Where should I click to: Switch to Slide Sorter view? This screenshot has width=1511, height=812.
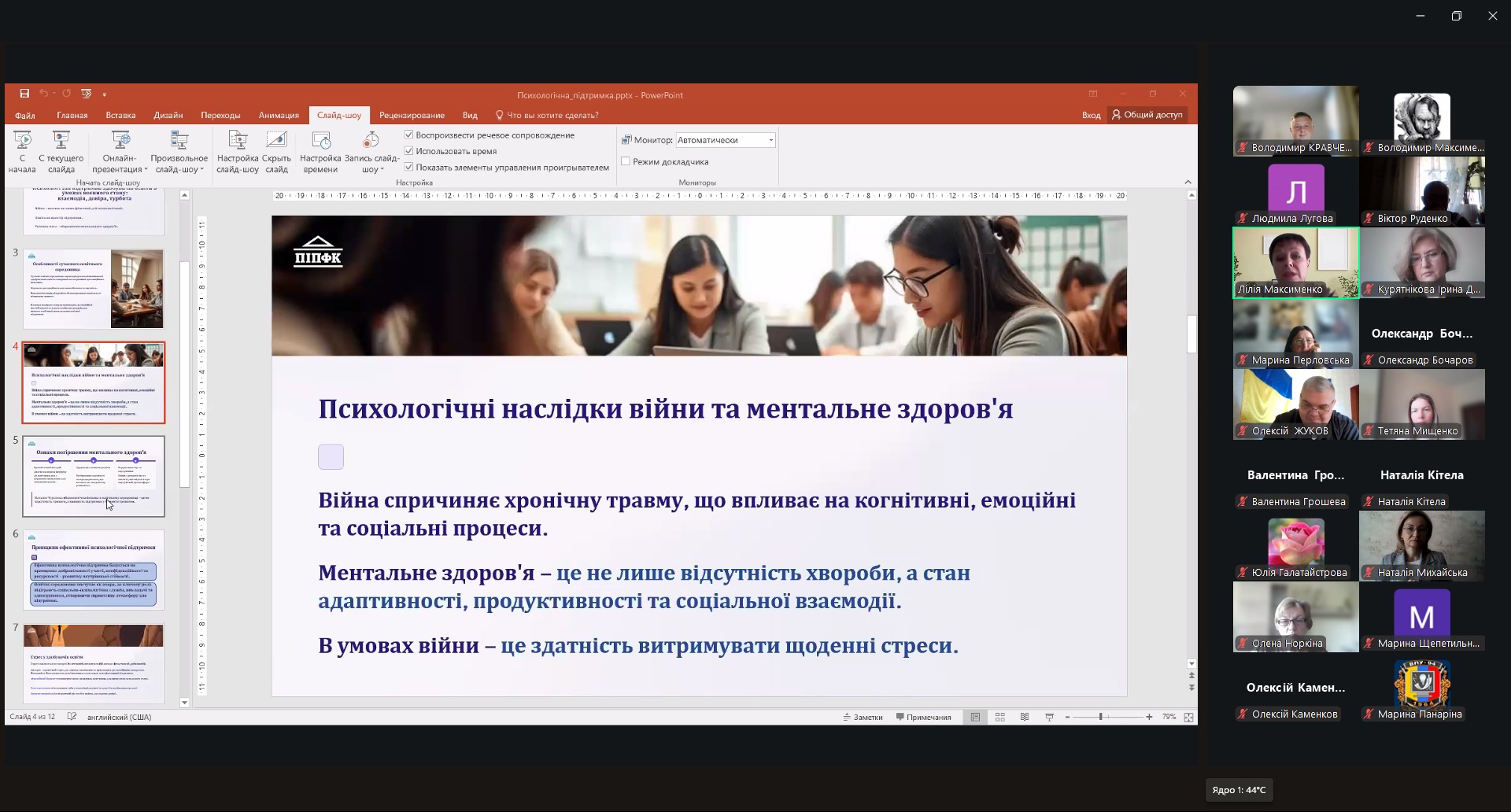pyautogui.click(x=1000, y=718)
